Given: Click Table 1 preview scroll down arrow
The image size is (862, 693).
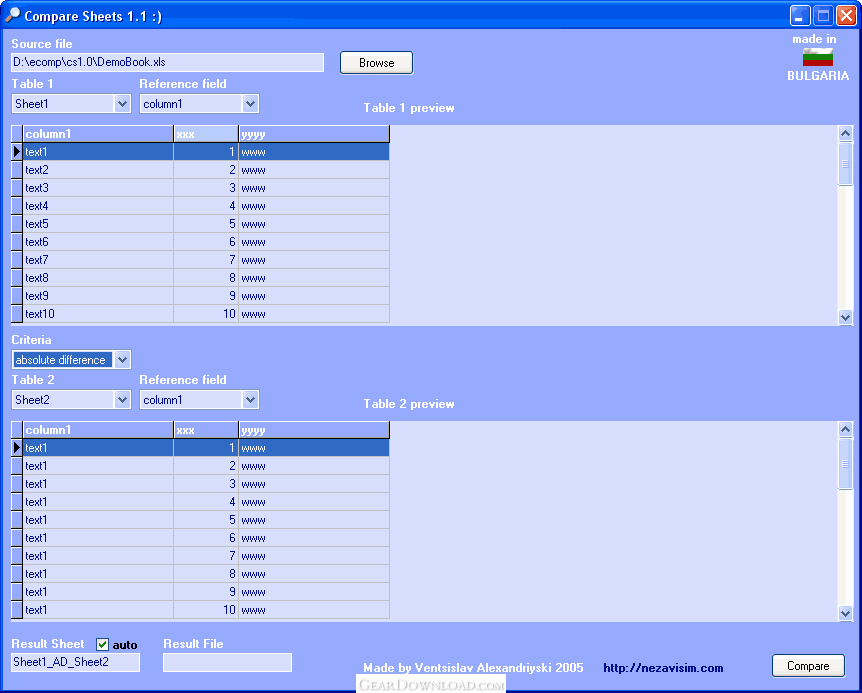Looking at the screenshot, I should pos(846,317).
